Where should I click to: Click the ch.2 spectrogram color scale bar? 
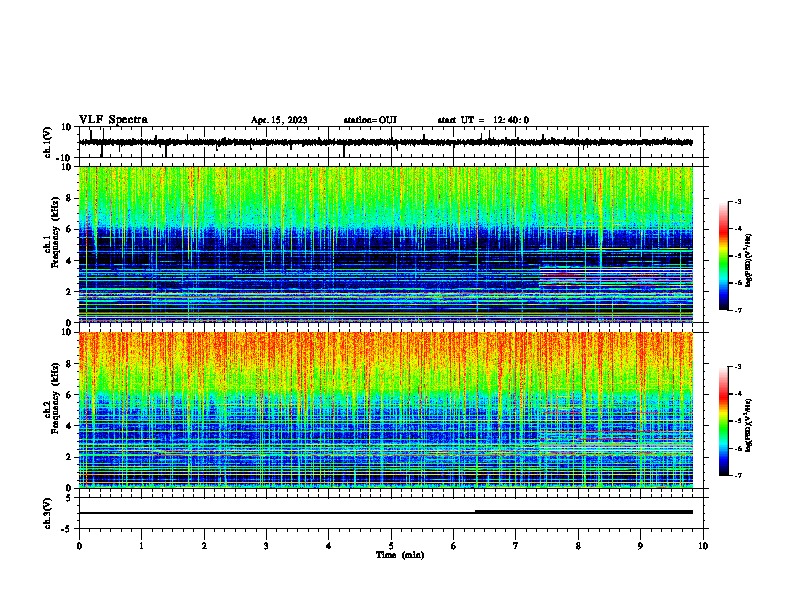(724, 421)
